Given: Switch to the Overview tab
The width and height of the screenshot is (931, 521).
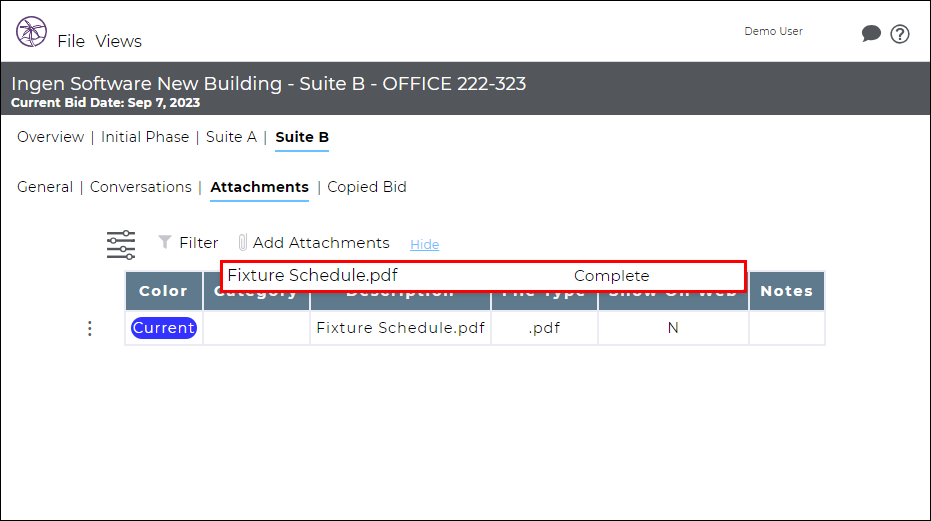Looking at the screenshot, I should 50,137.
